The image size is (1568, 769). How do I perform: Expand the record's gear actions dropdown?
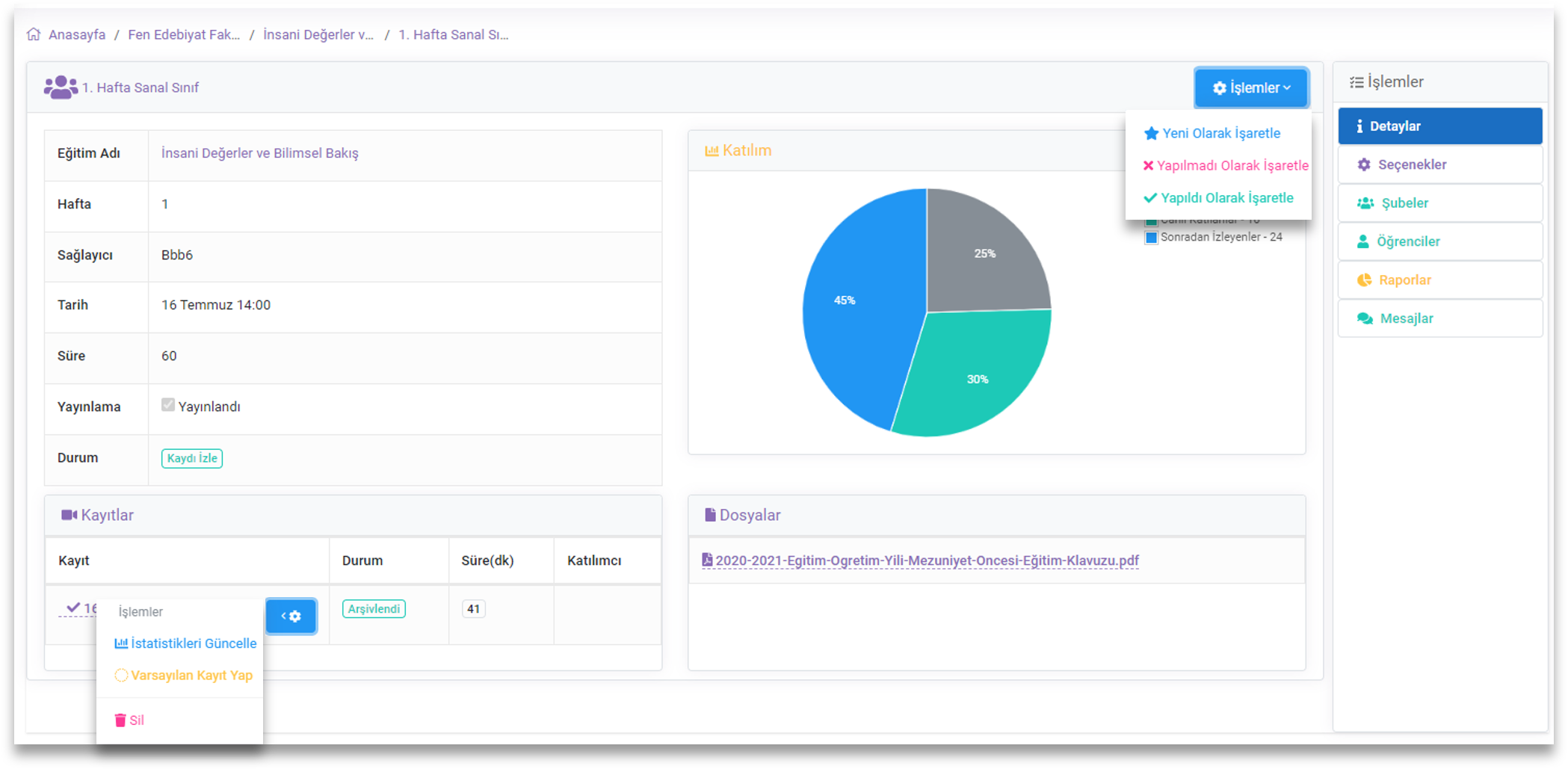[x=291, y=617]
